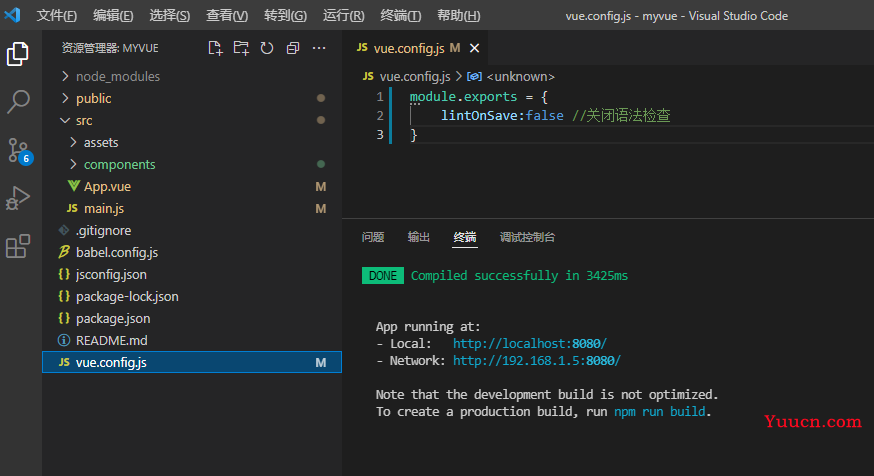Open the Explorer view in activity bar
Screen dimensions: 874x476
tap(18, 54)
